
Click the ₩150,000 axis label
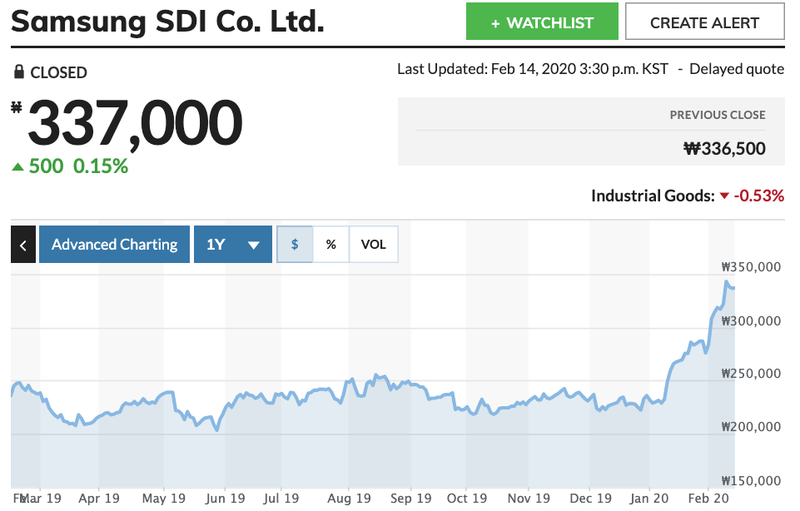(x=751, y=480)
